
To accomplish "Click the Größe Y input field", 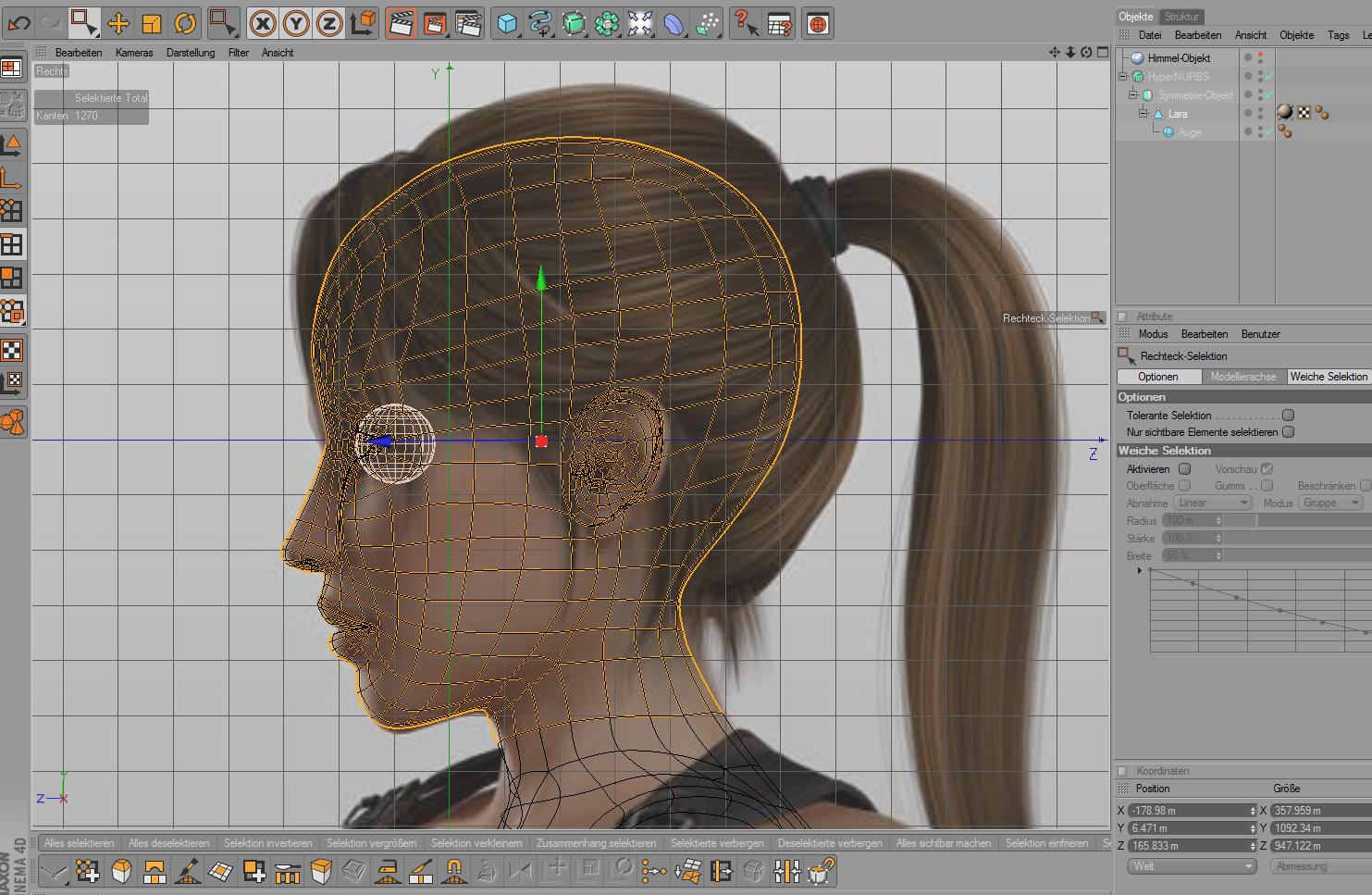I will pos(1321,828).
